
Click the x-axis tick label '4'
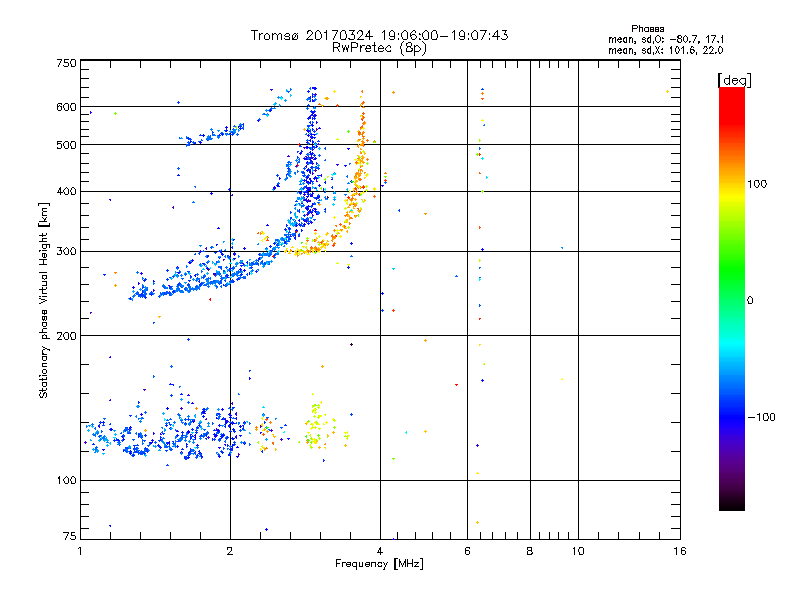click(380, 551)
